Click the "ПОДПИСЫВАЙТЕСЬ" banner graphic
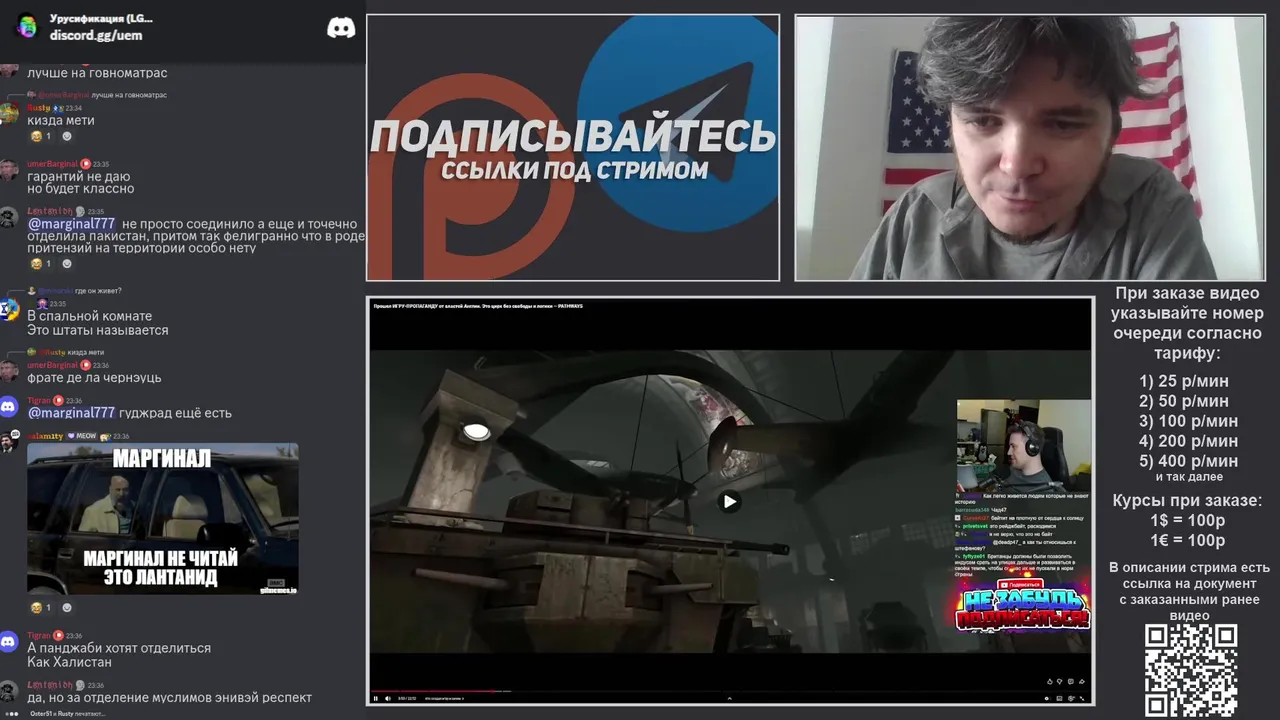1280x720 pixels. pos(573,147)
